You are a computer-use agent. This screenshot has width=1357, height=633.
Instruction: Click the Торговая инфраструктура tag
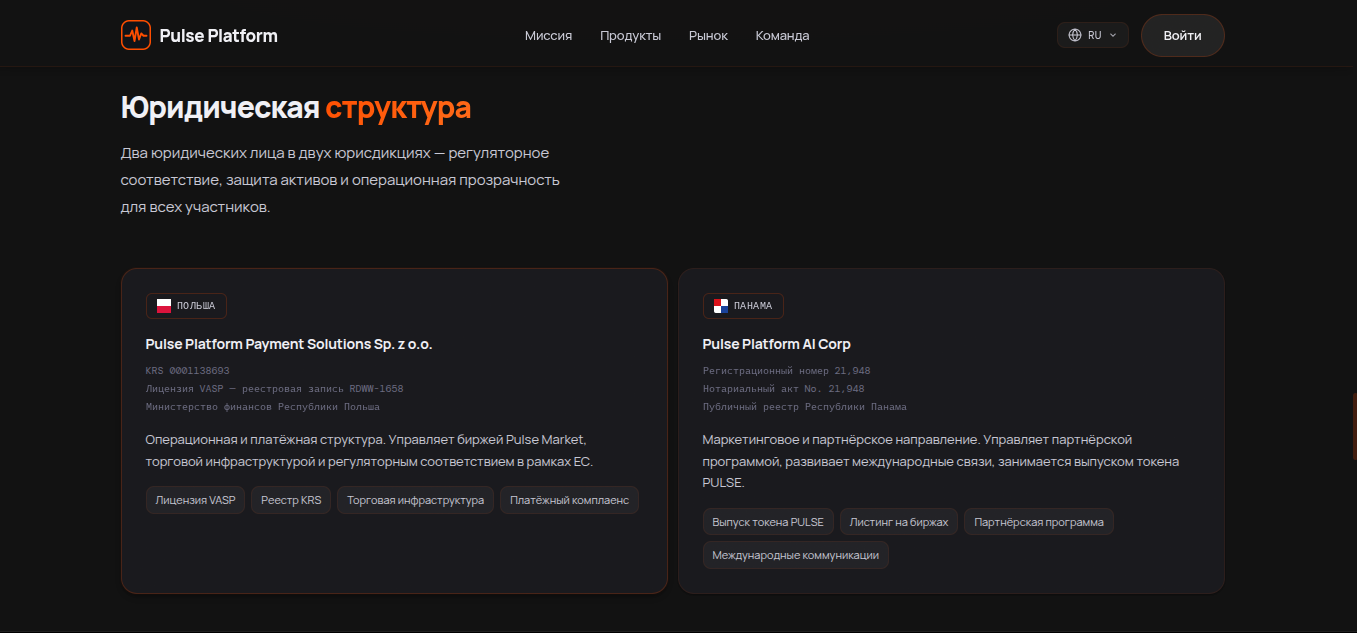point(416,500)
